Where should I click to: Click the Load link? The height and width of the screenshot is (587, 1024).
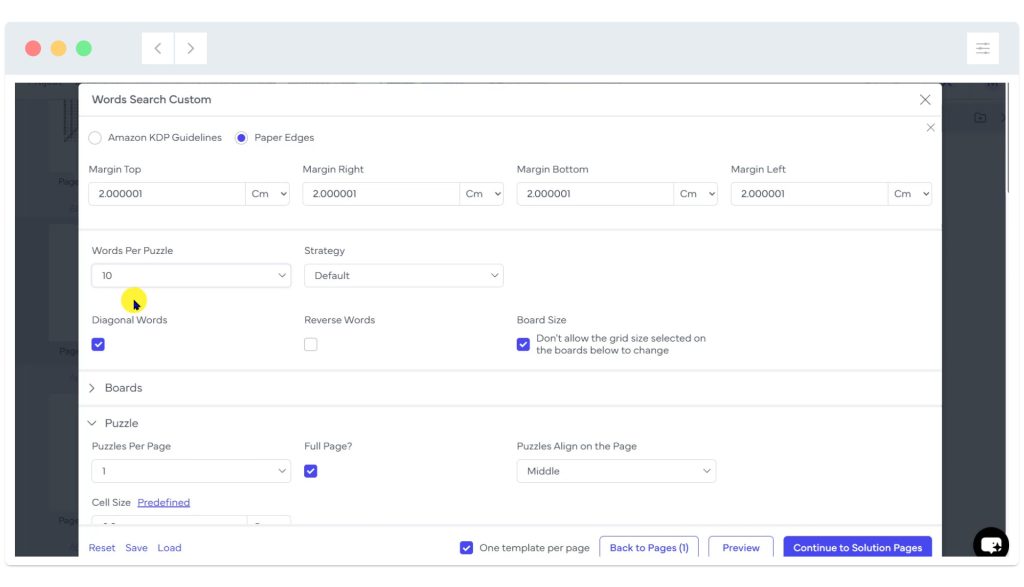(x=169, y=548)
